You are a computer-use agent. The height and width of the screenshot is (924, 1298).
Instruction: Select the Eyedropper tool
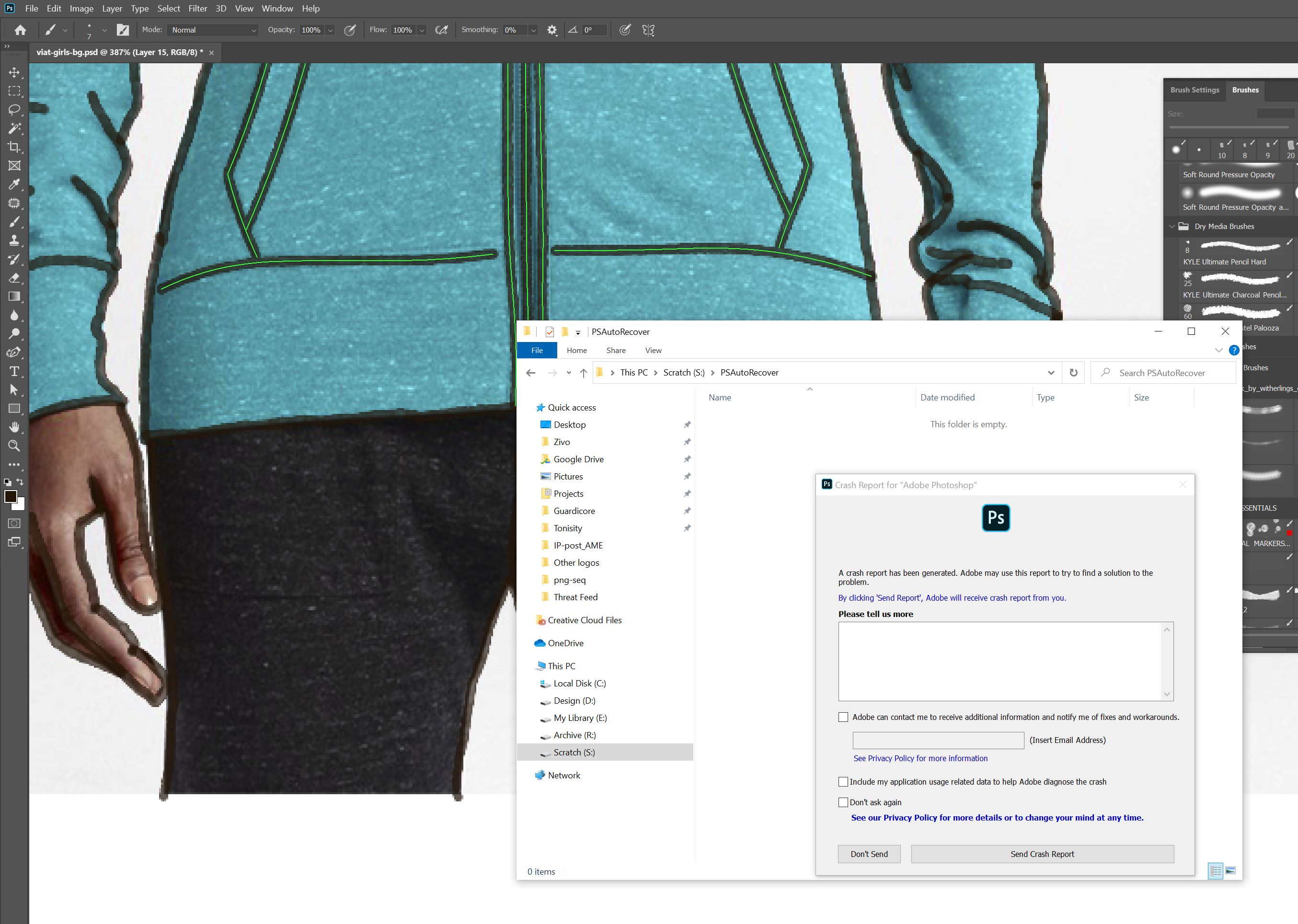pyautogui.click(x=14, y=184)
